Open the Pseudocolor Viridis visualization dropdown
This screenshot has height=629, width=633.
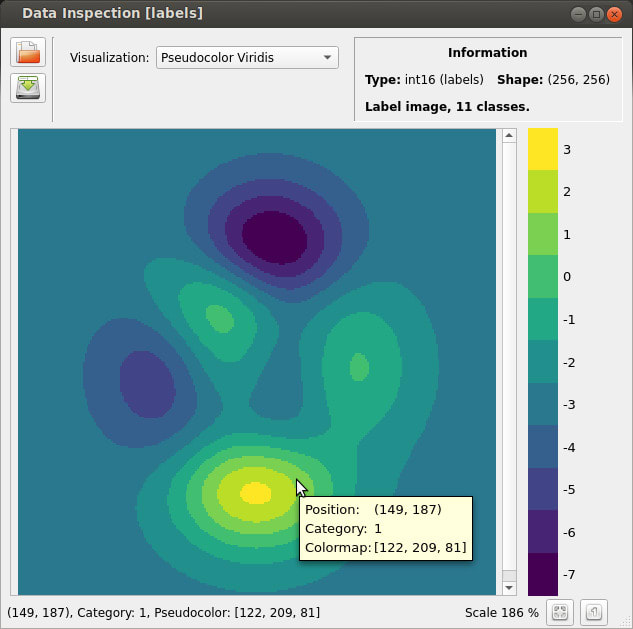pos(247,57)
